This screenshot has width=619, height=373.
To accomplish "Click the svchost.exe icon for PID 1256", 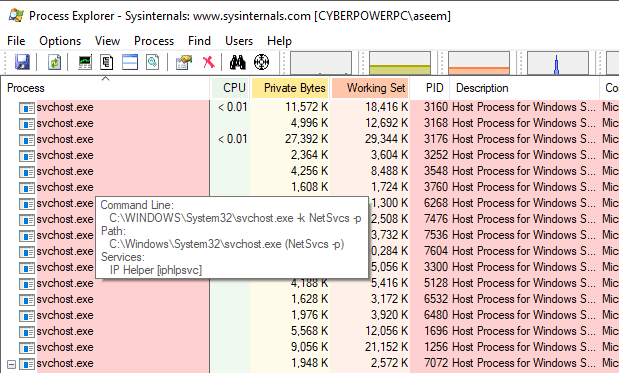I will click(x=27, y=347).
